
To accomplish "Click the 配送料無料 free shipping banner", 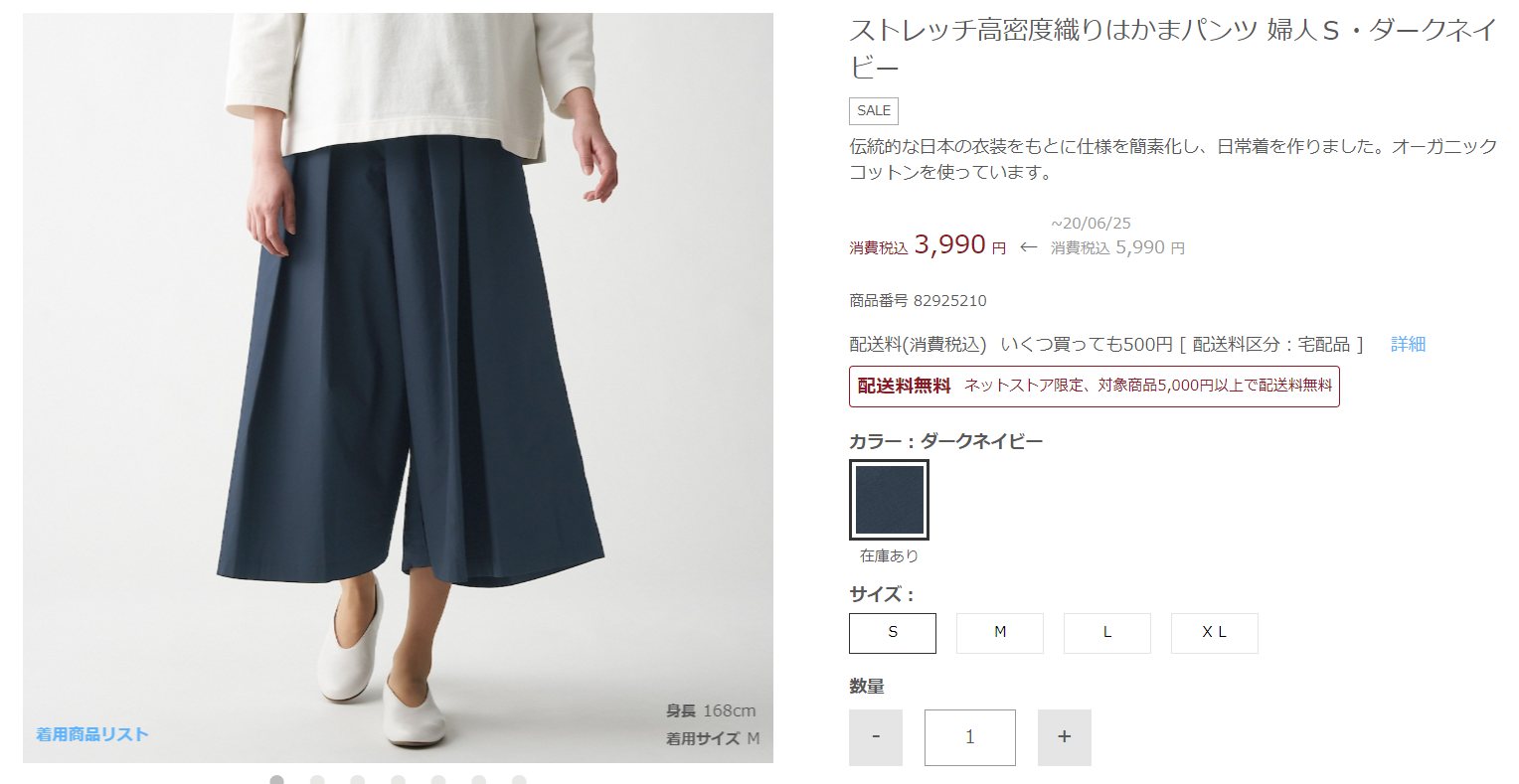I will coord(1095,386).
